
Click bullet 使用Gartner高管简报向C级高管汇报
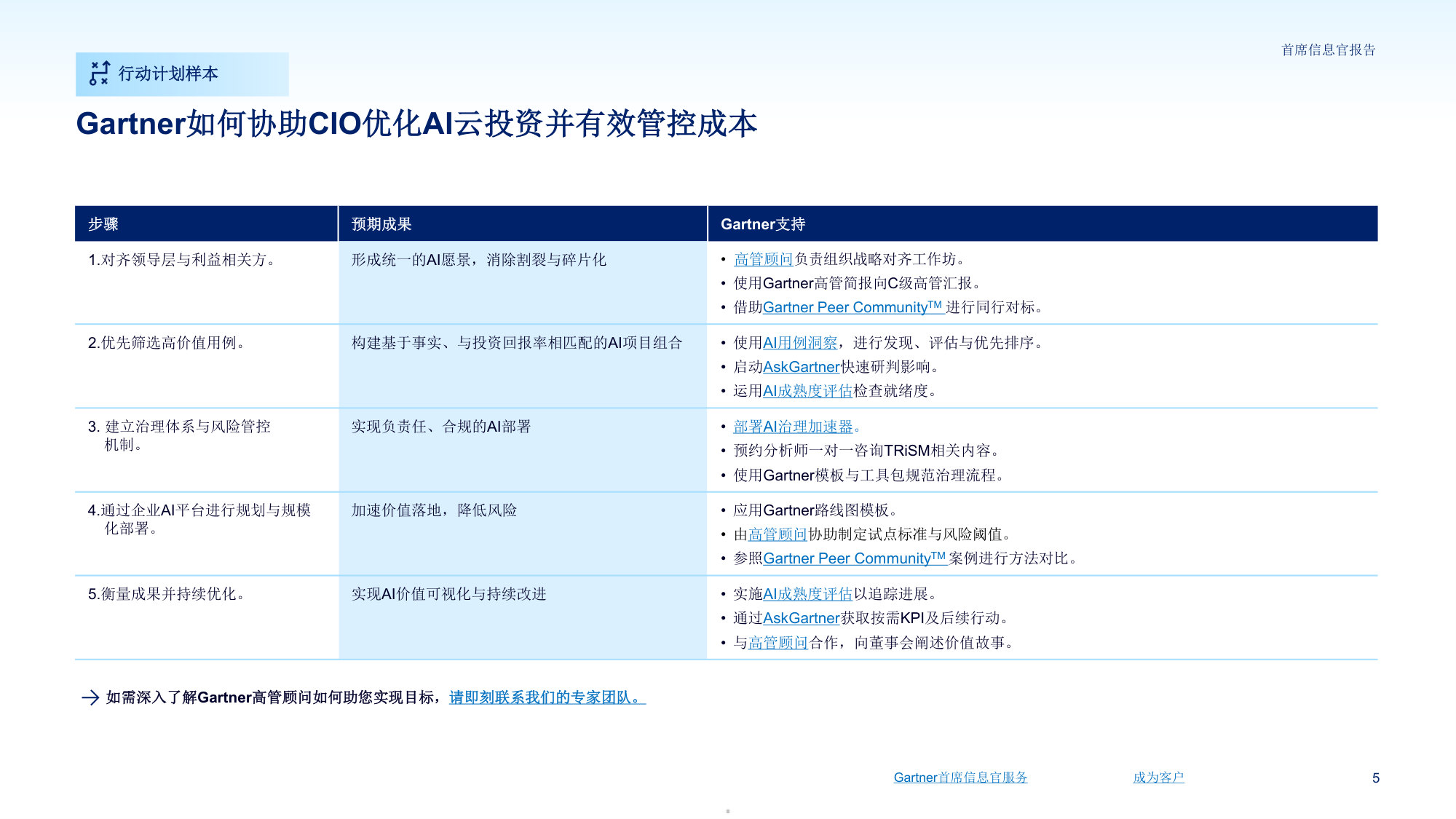(x=858, y=283)
